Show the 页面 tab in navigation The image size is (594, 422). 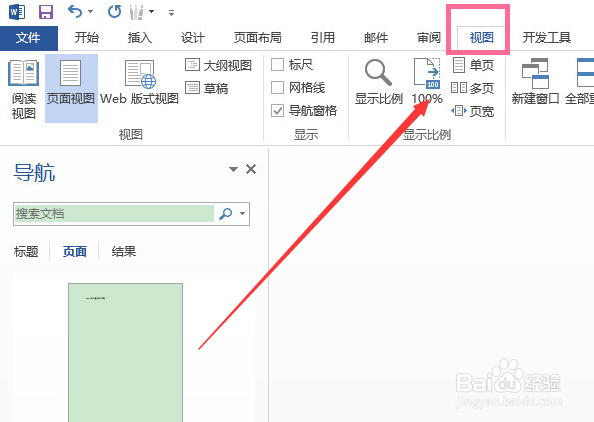tap(75, 252)
